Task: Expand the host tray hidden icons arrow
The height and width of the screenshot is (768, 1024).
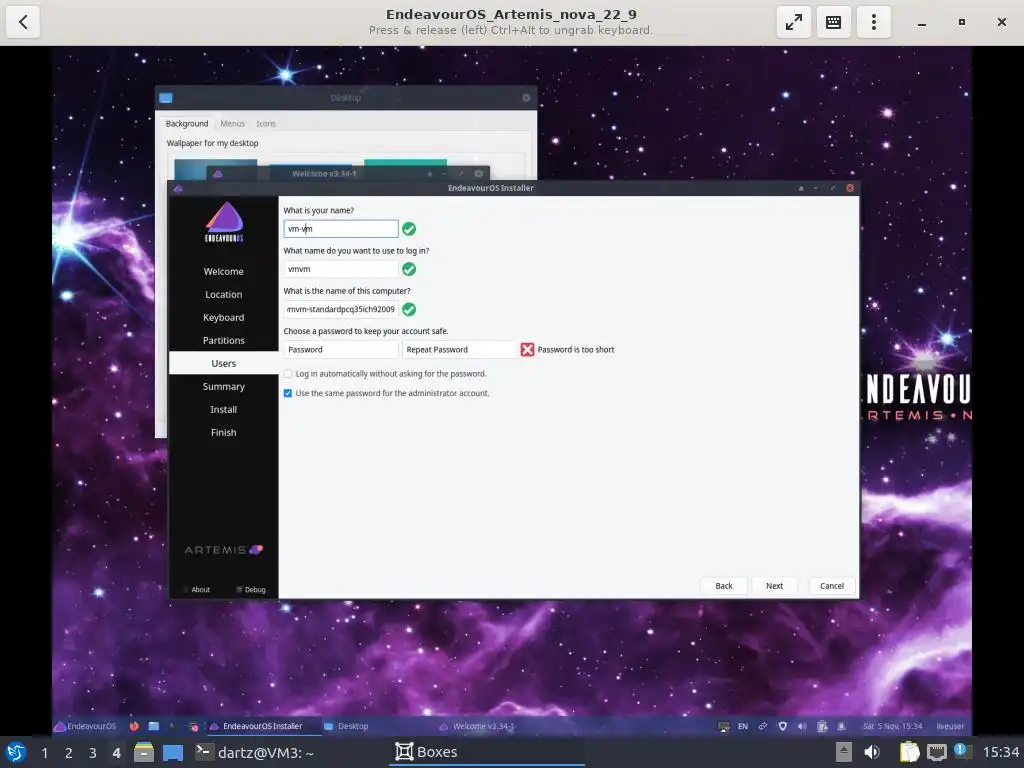Action: click(x=844, y=752)
